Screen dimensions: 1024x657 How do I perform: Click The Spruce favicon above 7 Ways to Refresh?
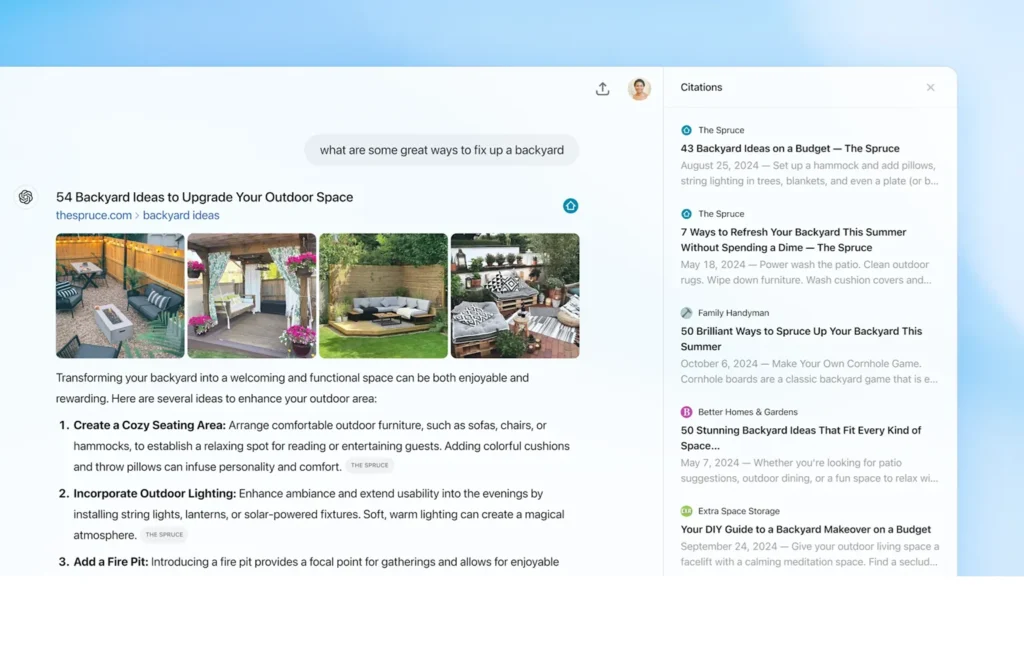pos(686,214)
